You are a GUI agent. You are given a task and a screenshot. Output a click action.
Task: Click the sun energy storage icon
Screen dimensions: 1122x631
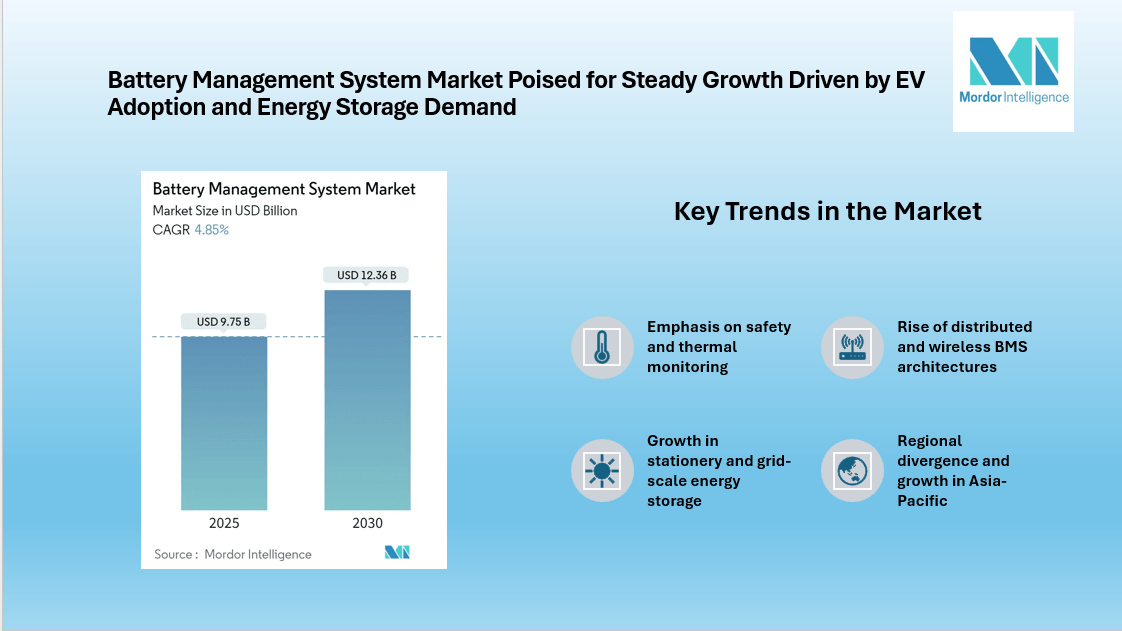tap(602, 470)
